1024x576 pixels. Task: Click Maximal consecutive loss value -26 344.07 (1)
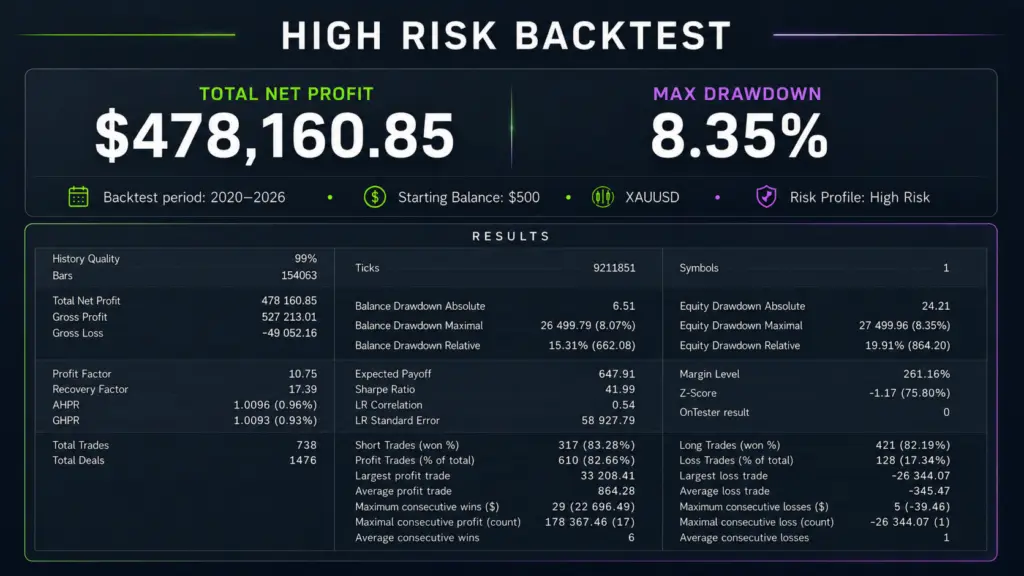(910, 522)
